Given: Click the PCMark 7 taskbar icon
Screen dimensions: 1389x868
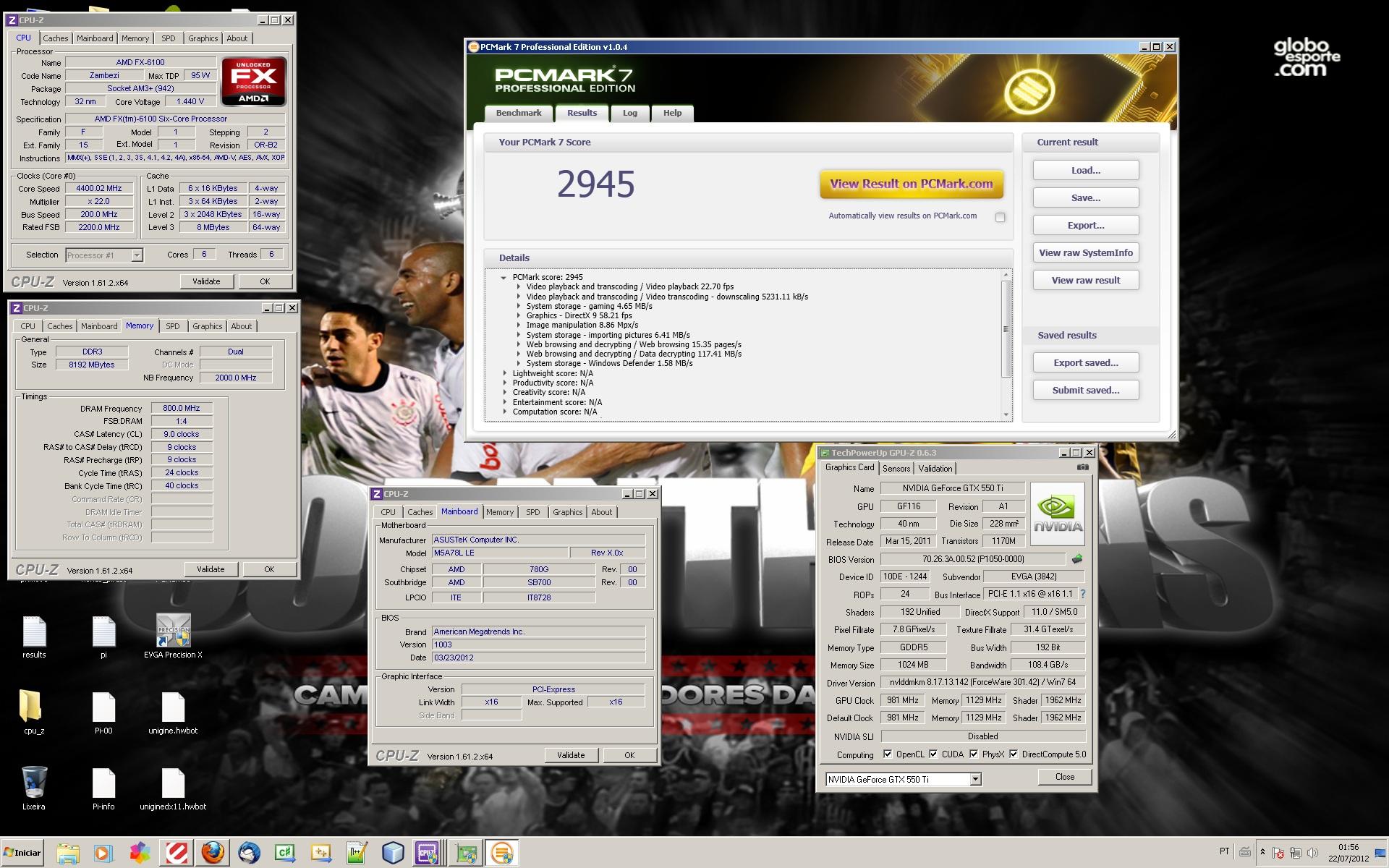Looking at the screenshot, I should 502,853.
